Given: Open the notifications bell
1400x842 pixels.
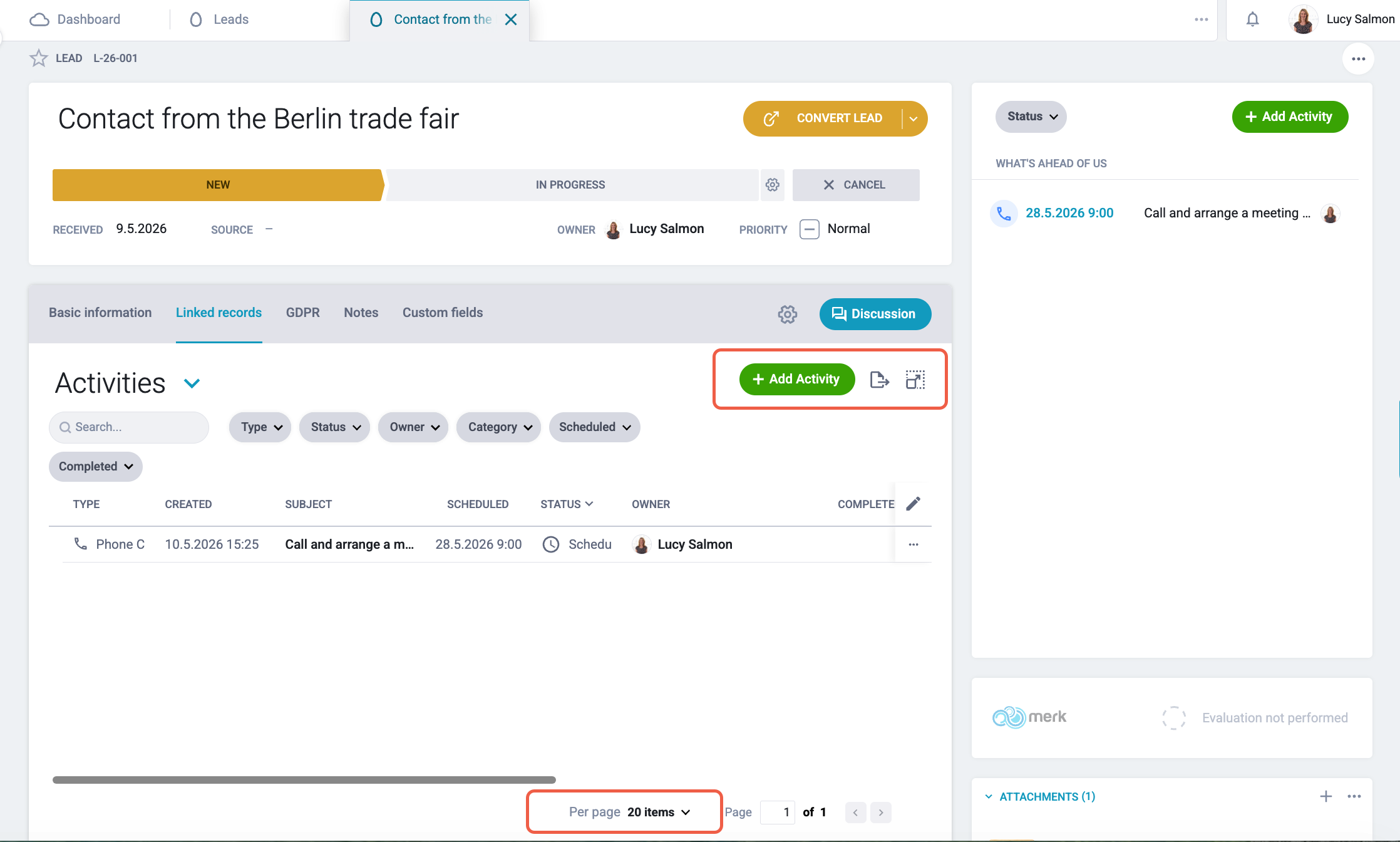Looking at the screenshot, I should pos(1252,19).
